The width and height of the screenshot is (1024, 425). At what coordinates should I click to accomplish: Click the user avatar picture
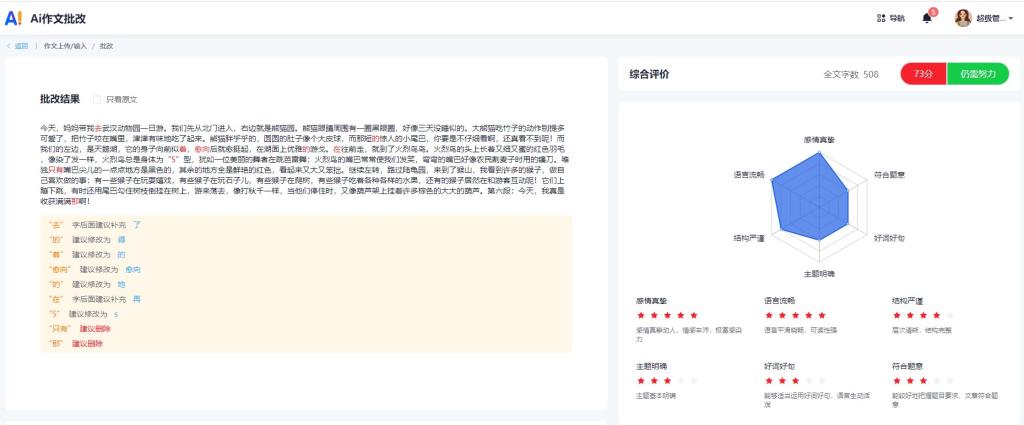point(963,18)
